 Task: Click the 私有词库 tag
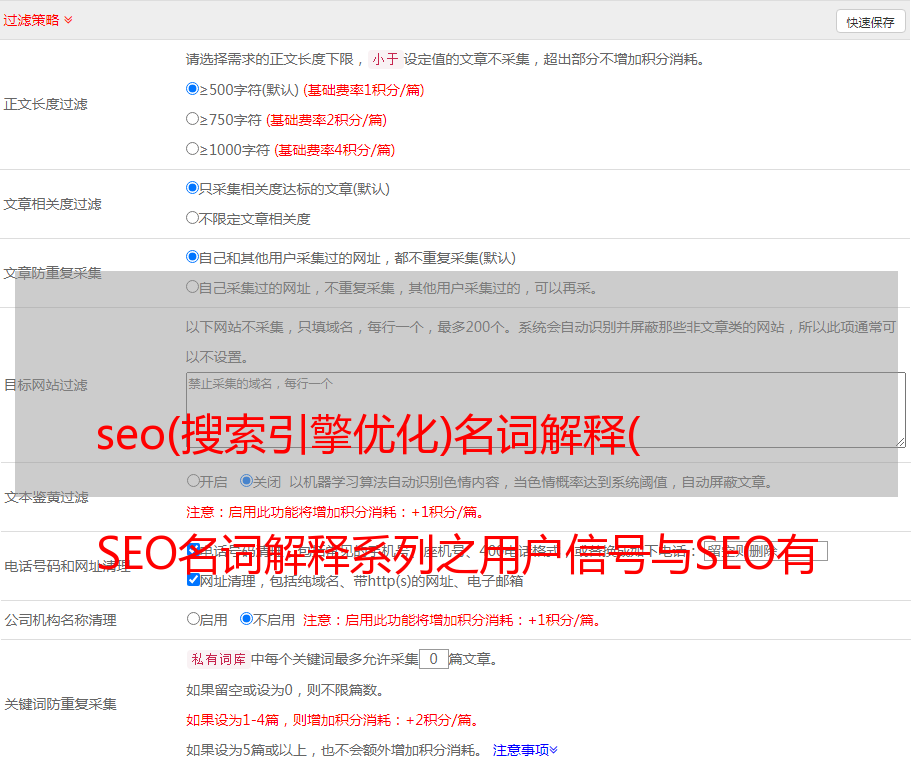218,659
